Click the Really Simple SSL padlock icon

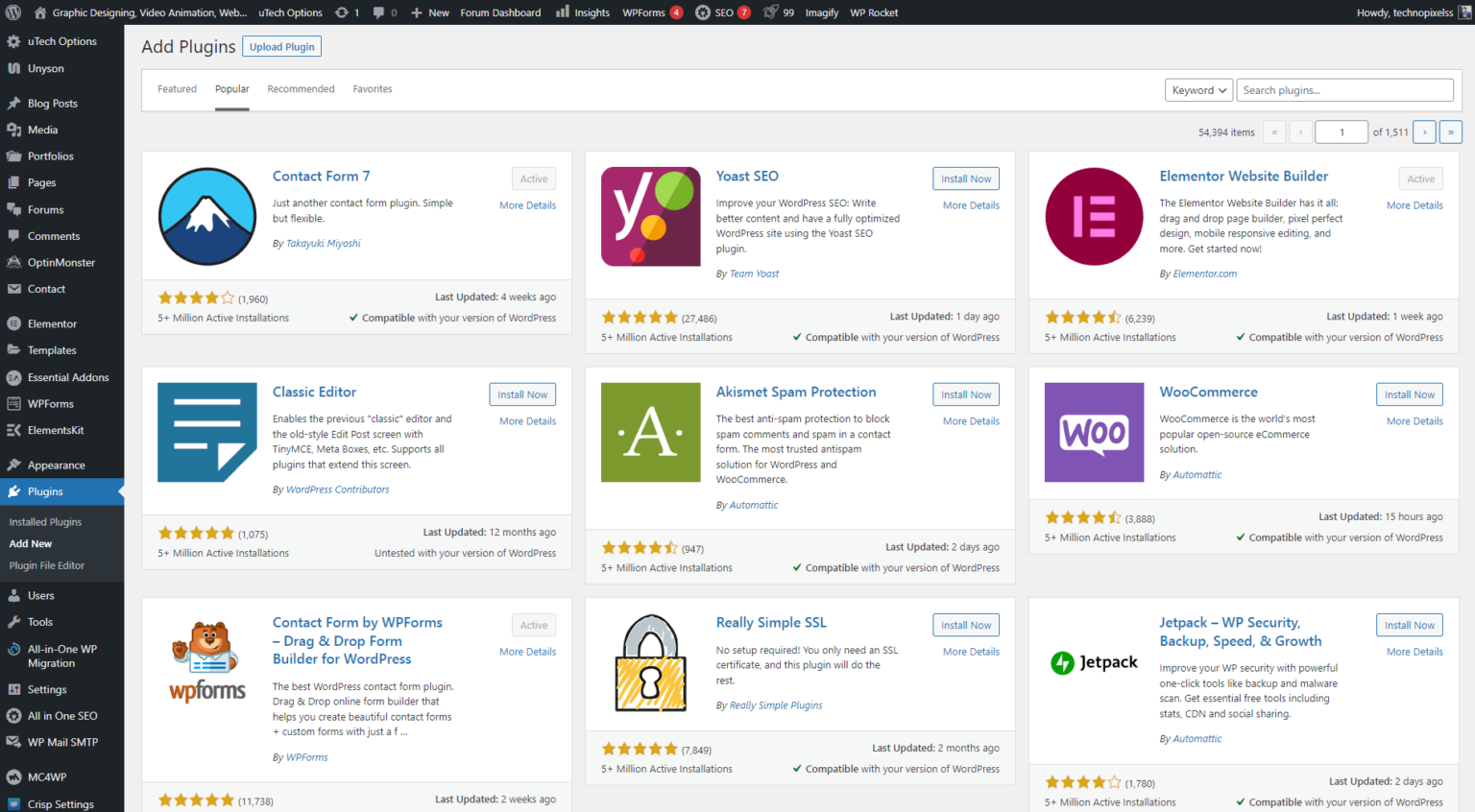[650, 662]
